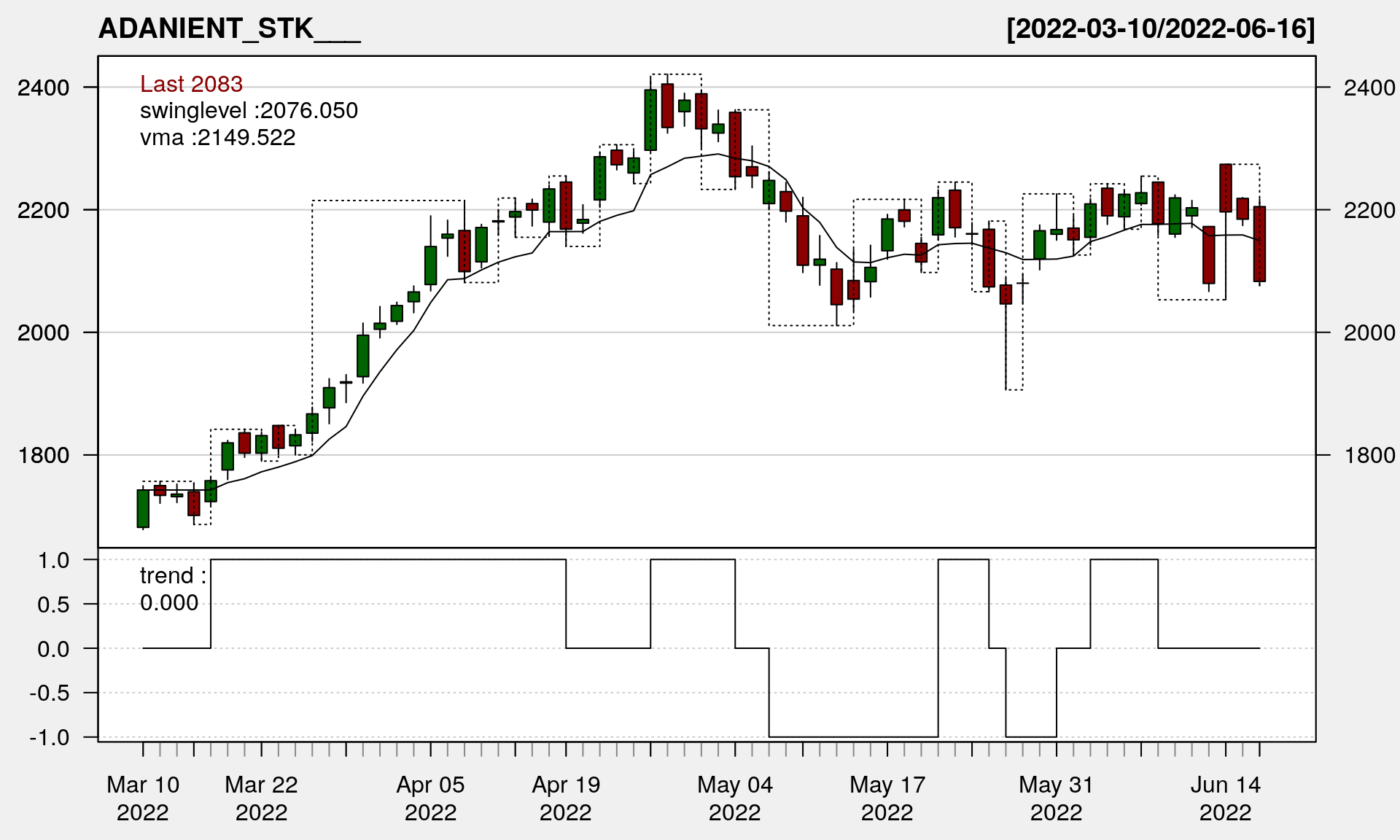Click the Mar 10 2022 x-axis label
The height and width of the screenshot is (840, 1400).
[143, 798]
